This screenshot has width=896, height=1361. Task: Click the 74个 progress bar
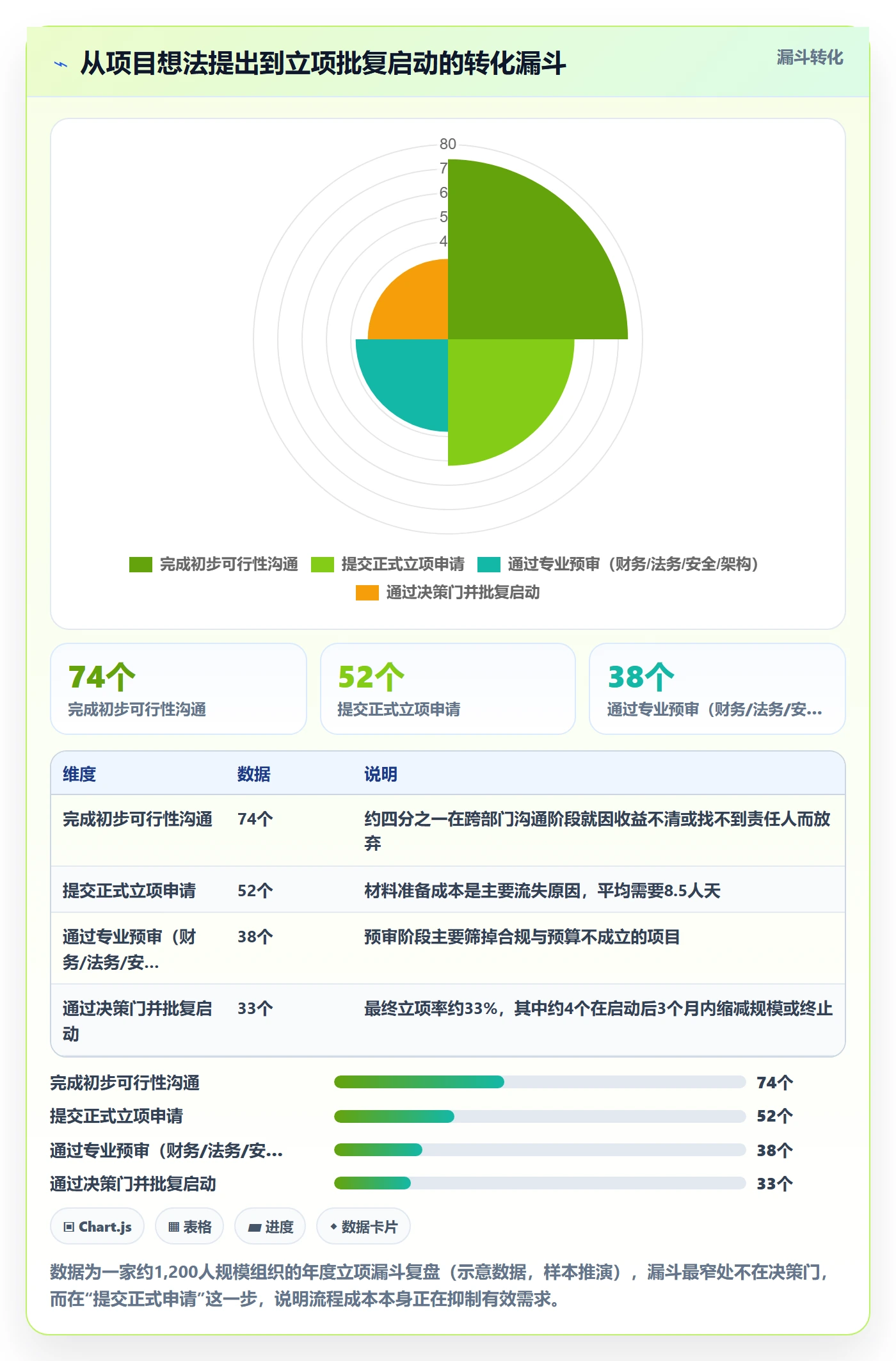[540, 1082]
